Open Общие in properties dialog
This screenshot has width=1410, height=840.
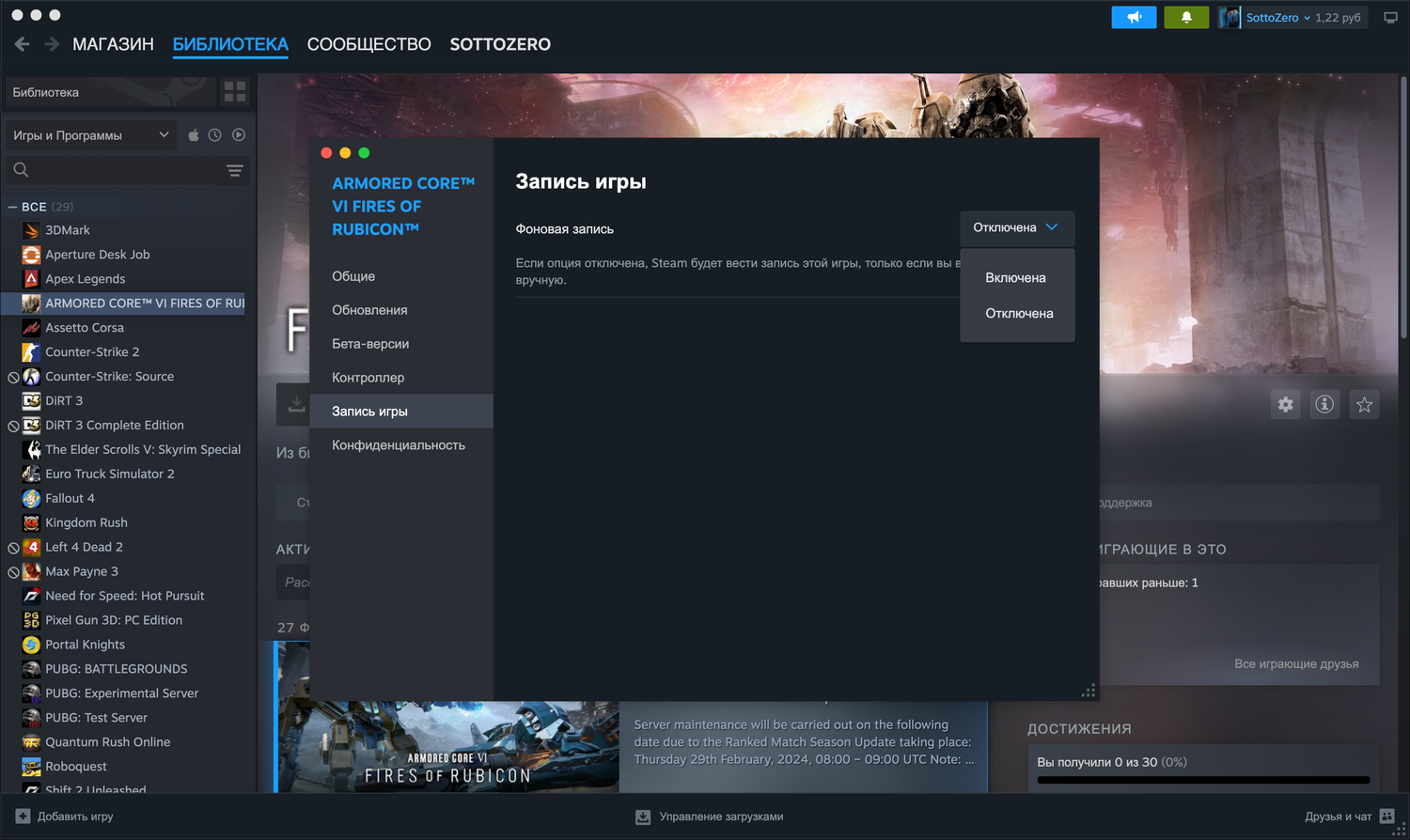click(401, 276)
